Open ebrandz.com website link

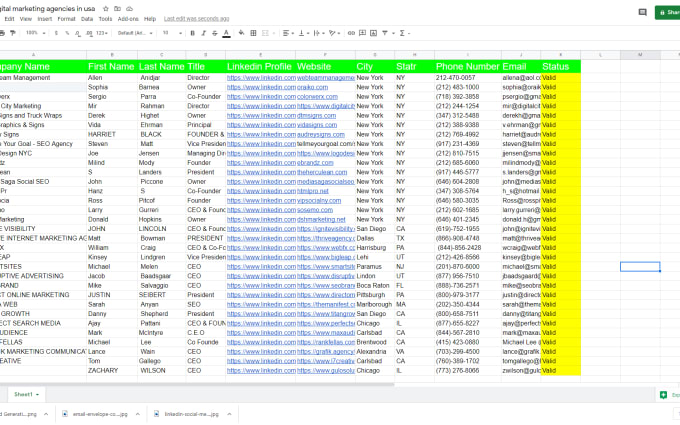[315, 163]
